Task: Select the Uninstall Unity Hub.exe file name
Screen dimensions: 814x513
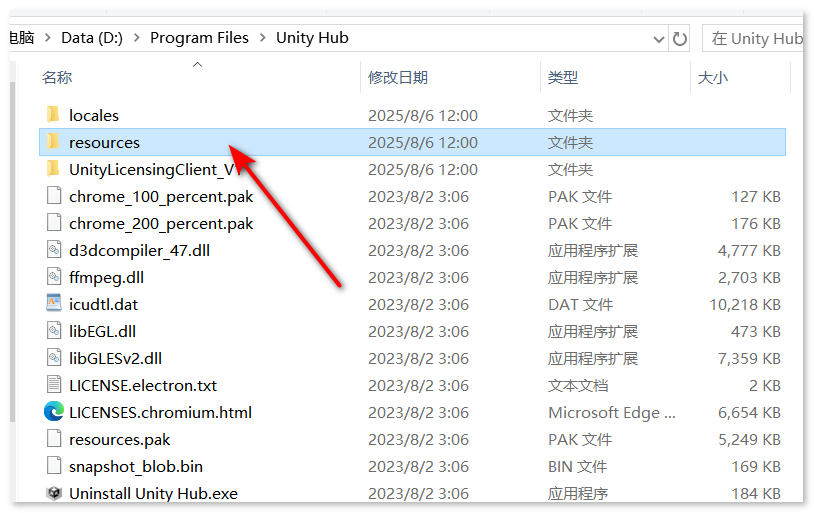Action: point(153,493)
